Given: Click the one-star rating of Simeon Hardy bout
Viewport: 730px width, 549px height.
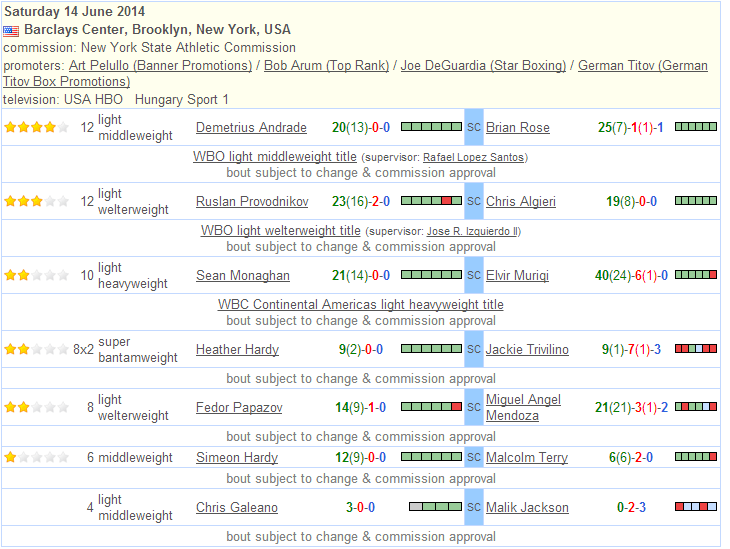Looking at the screenshot, I should [37, 457].
